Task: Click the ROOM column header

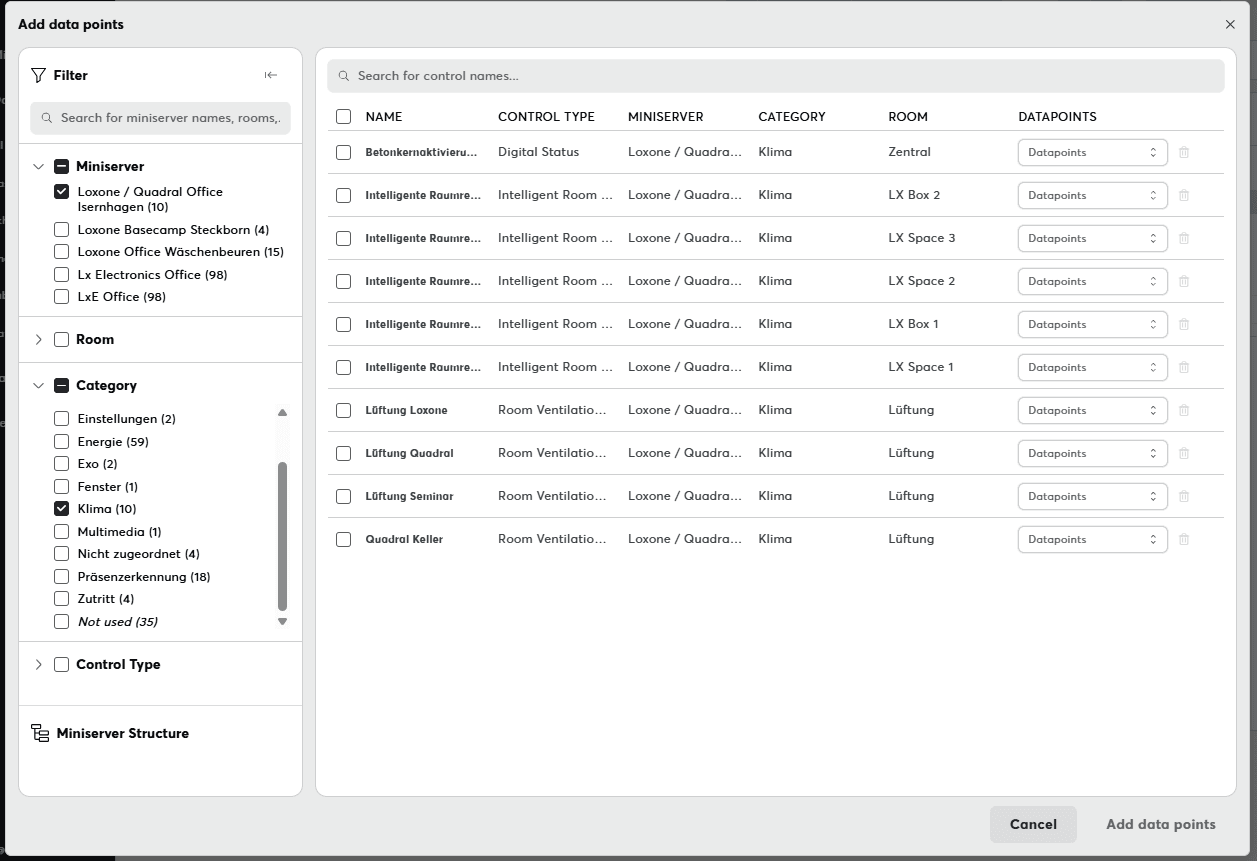Action: click(908, 117)
